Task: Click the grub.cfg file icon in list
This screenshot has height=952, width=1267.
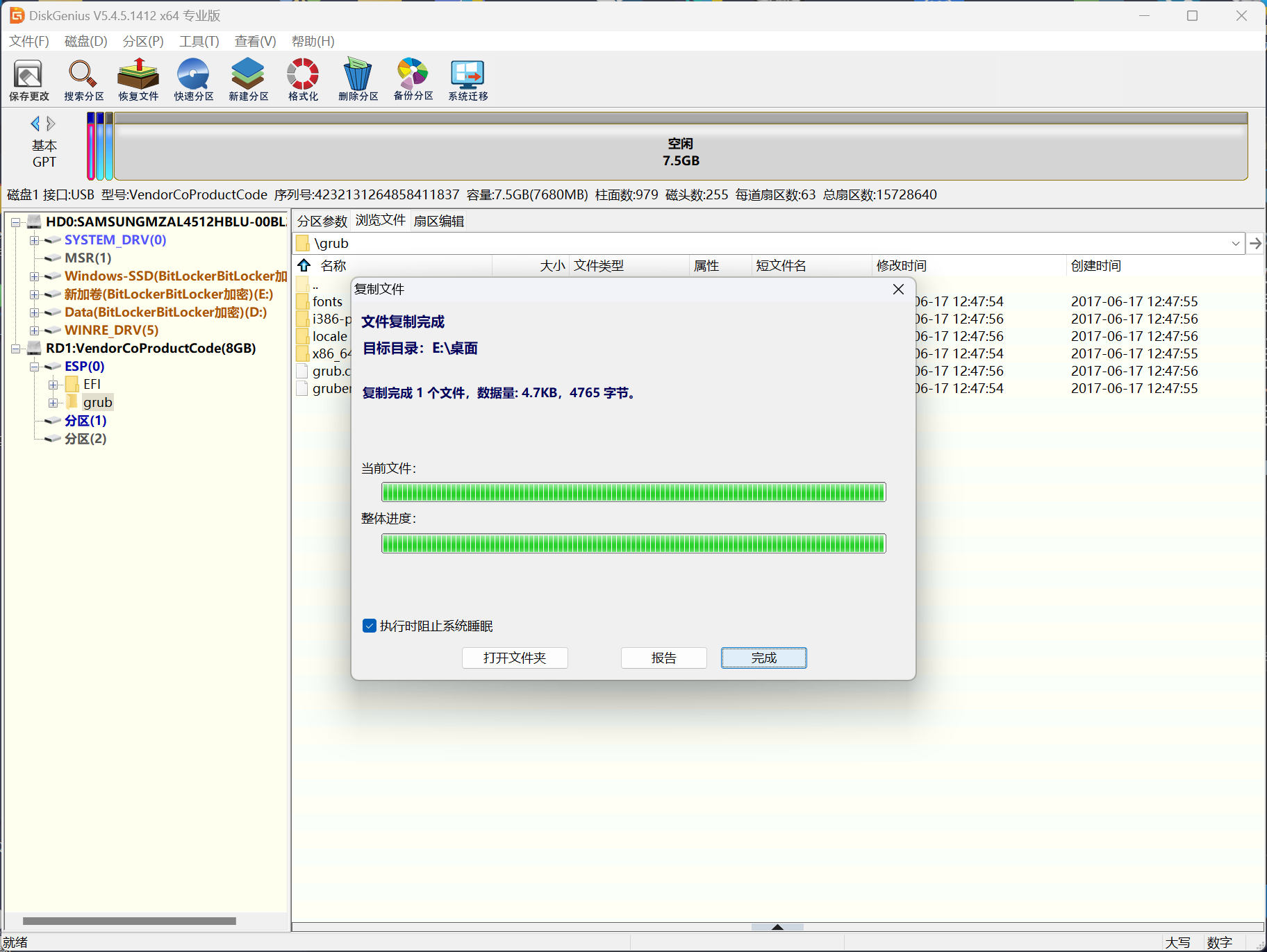Action: point(302,371)
